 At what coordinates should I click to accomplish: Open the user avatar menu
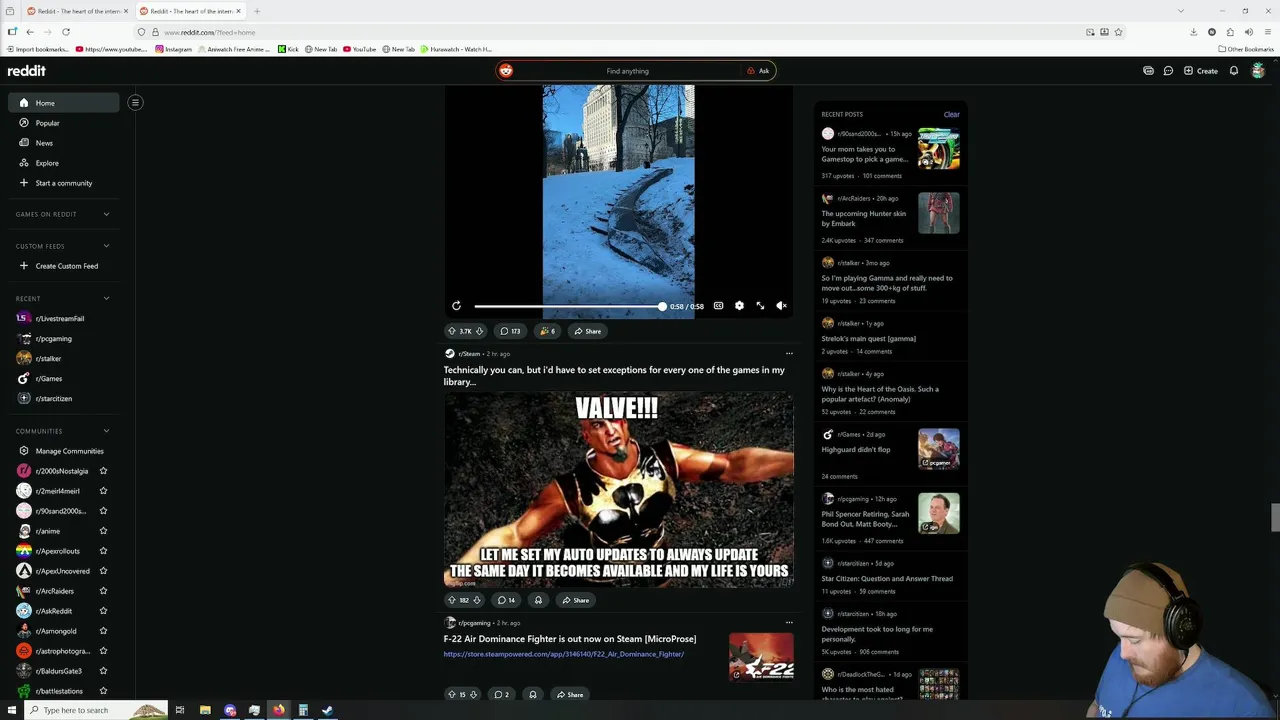pyautogui.click(x=1258, y=71)
